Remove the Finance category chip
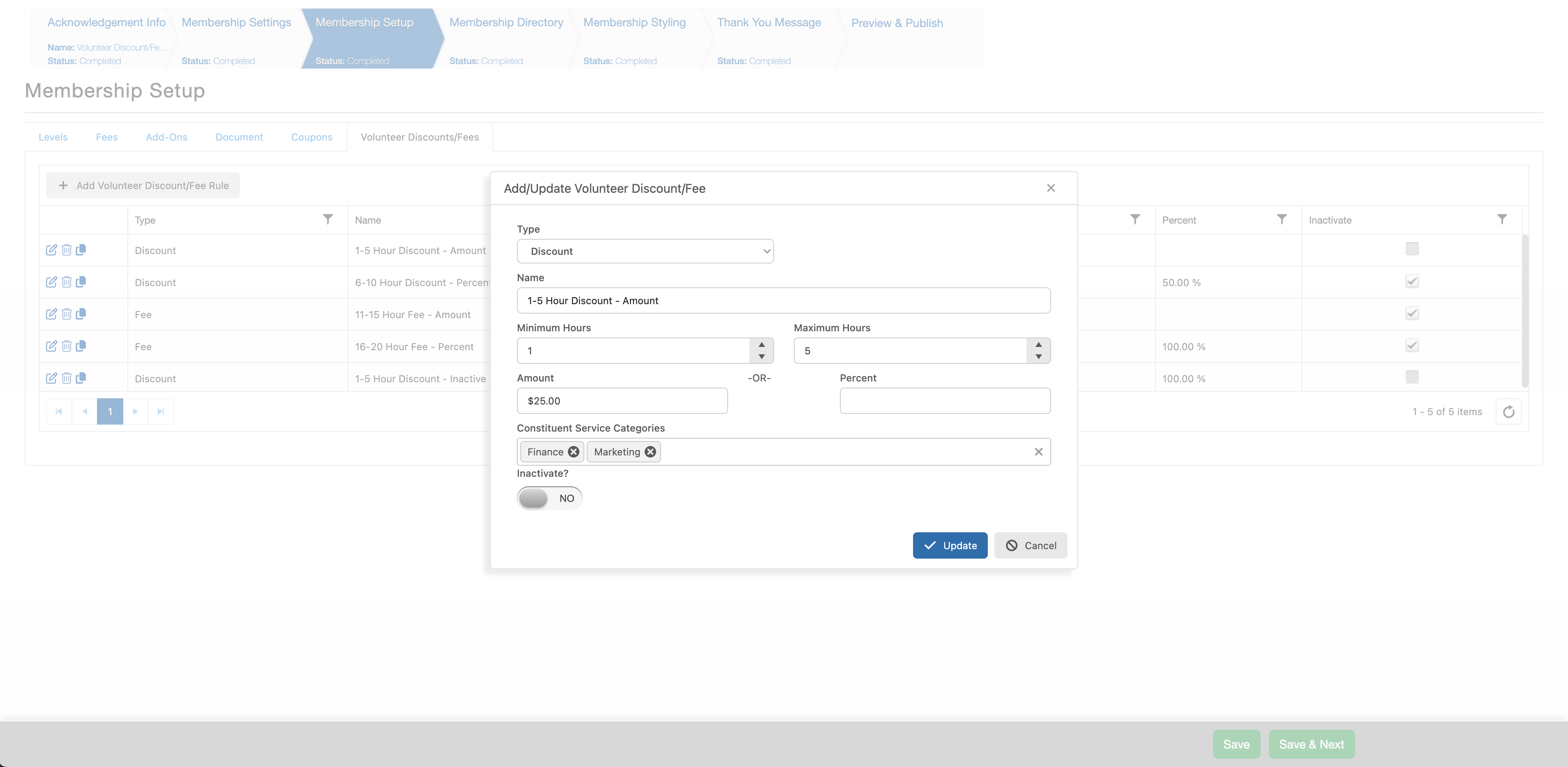Viewport: 1568px width, 767px height. point(573,452)
